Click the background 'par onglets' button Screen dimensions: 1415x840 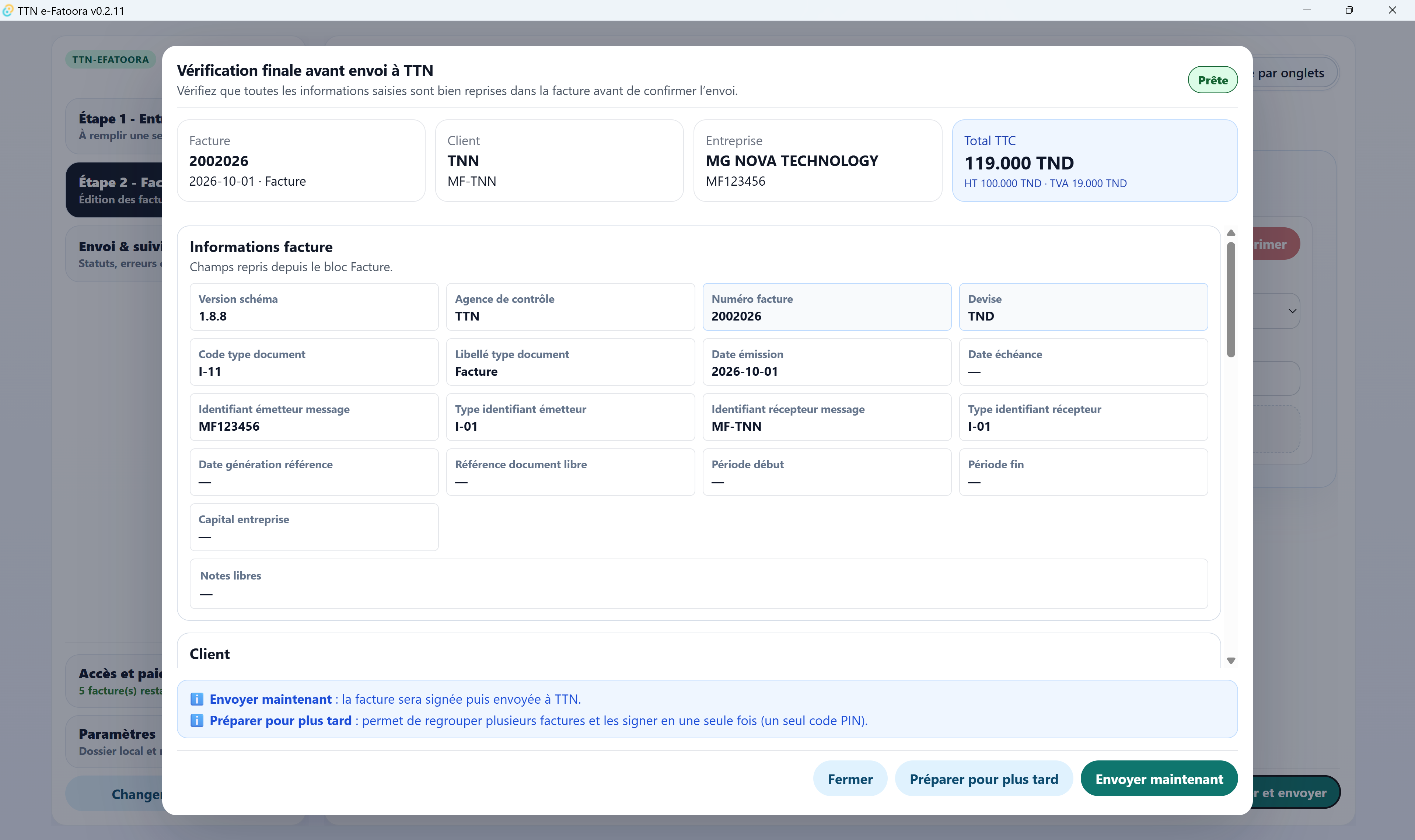click(x=1295, y=73)
